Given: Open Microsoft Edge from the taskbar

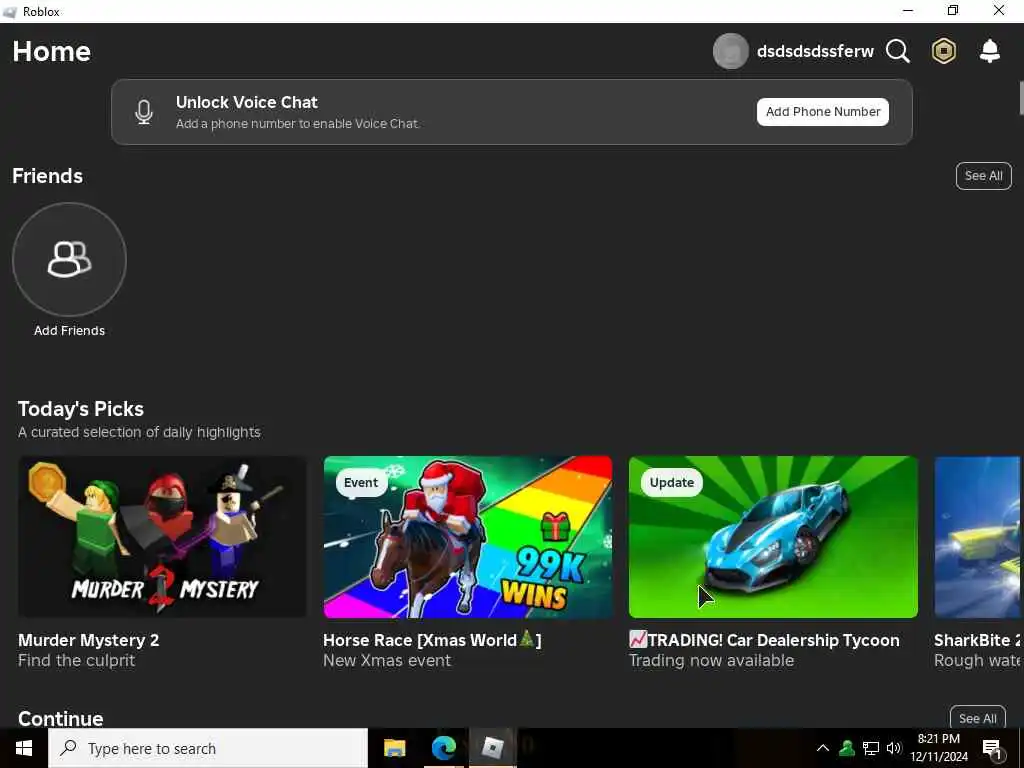Looking at the screenshot, I should [x=443, y=748].
